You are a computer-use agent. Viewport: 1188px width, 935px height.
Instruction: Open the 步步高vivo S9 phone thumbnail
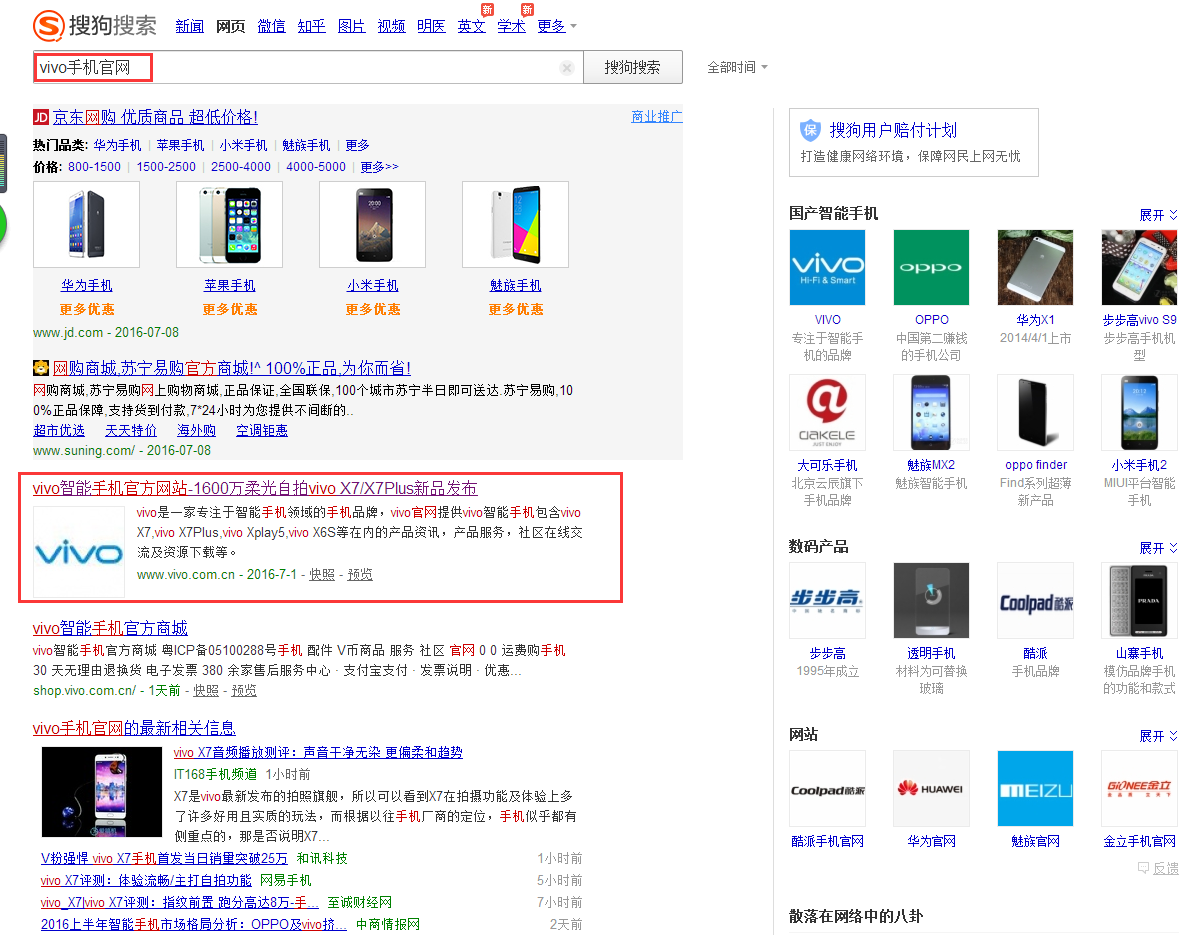(1140, 267)
